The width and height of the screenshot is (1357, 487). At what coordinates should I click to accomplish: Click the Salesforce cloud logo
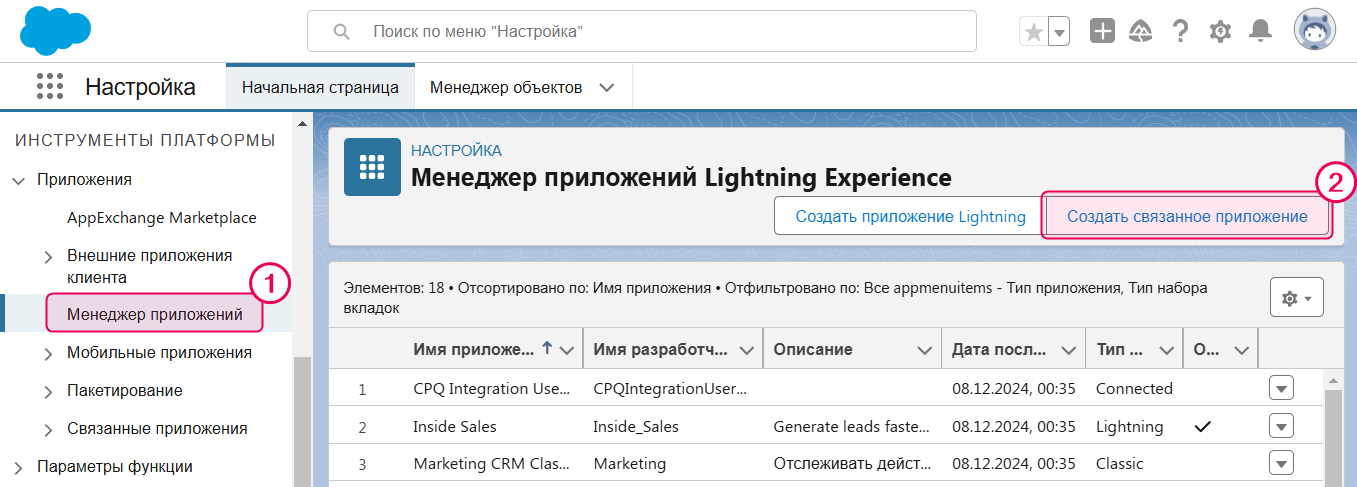coord(55,30)
